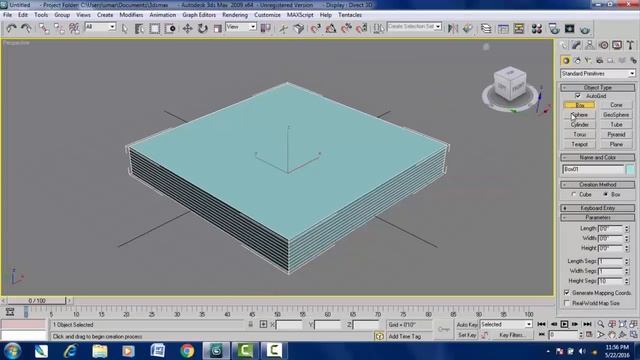Select the Cameras category icon
The image size is (640, 360).
599,60
